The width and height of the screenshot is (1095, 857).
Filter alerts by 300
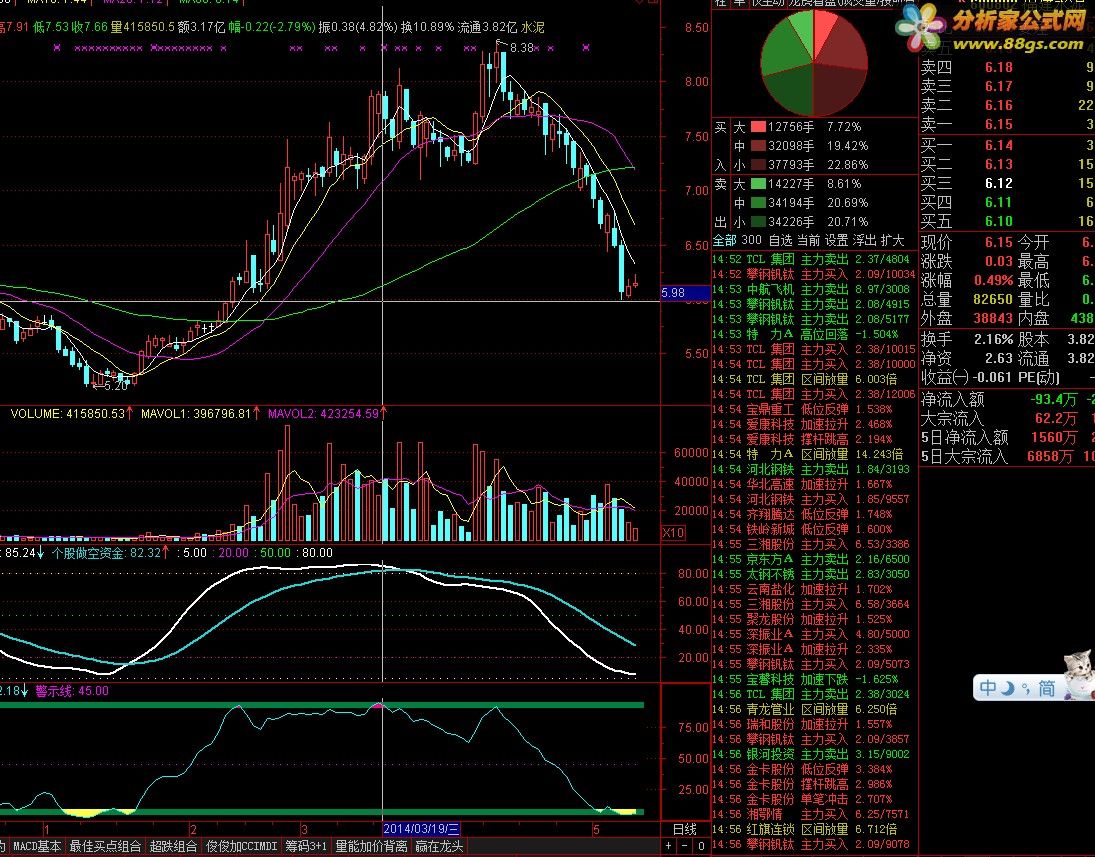click(x=751, y=240)
